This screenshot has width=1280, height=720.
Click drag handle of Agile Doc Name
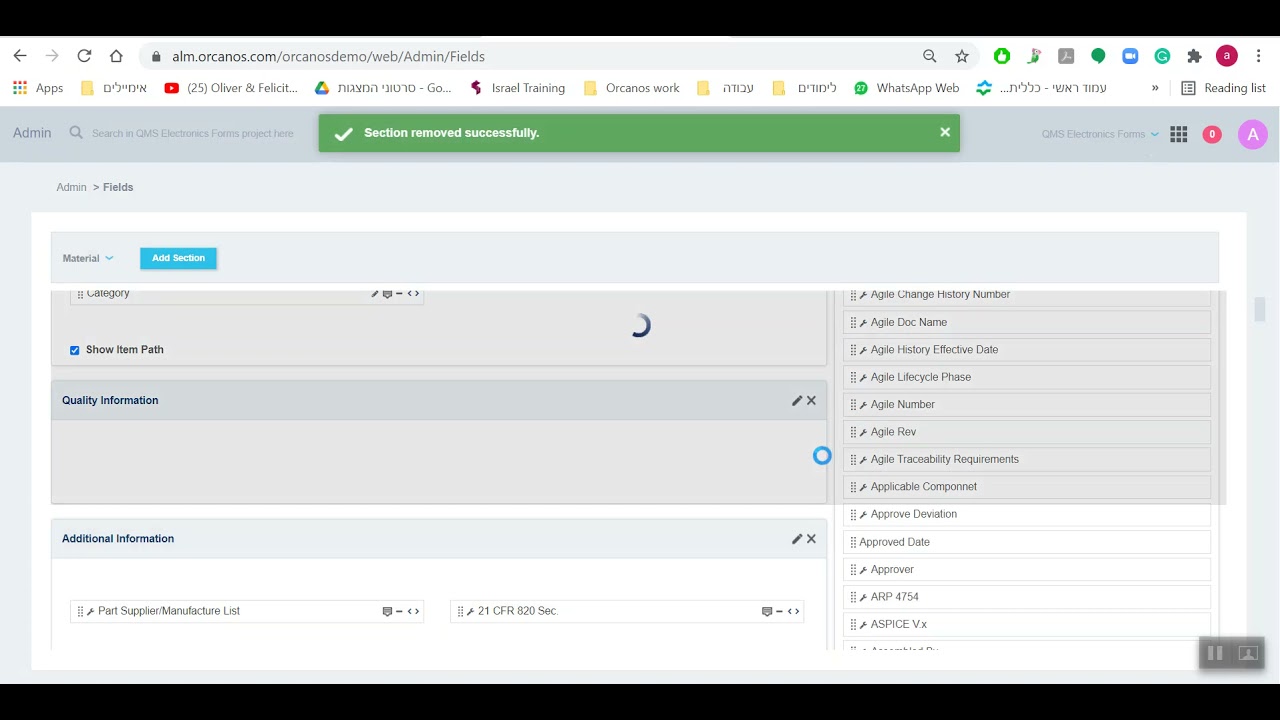point(853,322)
